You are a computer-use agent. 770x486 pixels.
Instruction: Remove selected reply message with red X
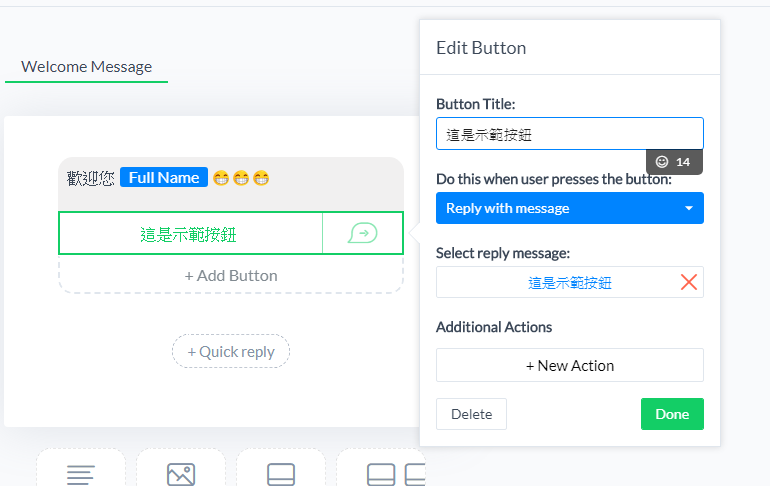pyautogui.click(x=688, y=282)
